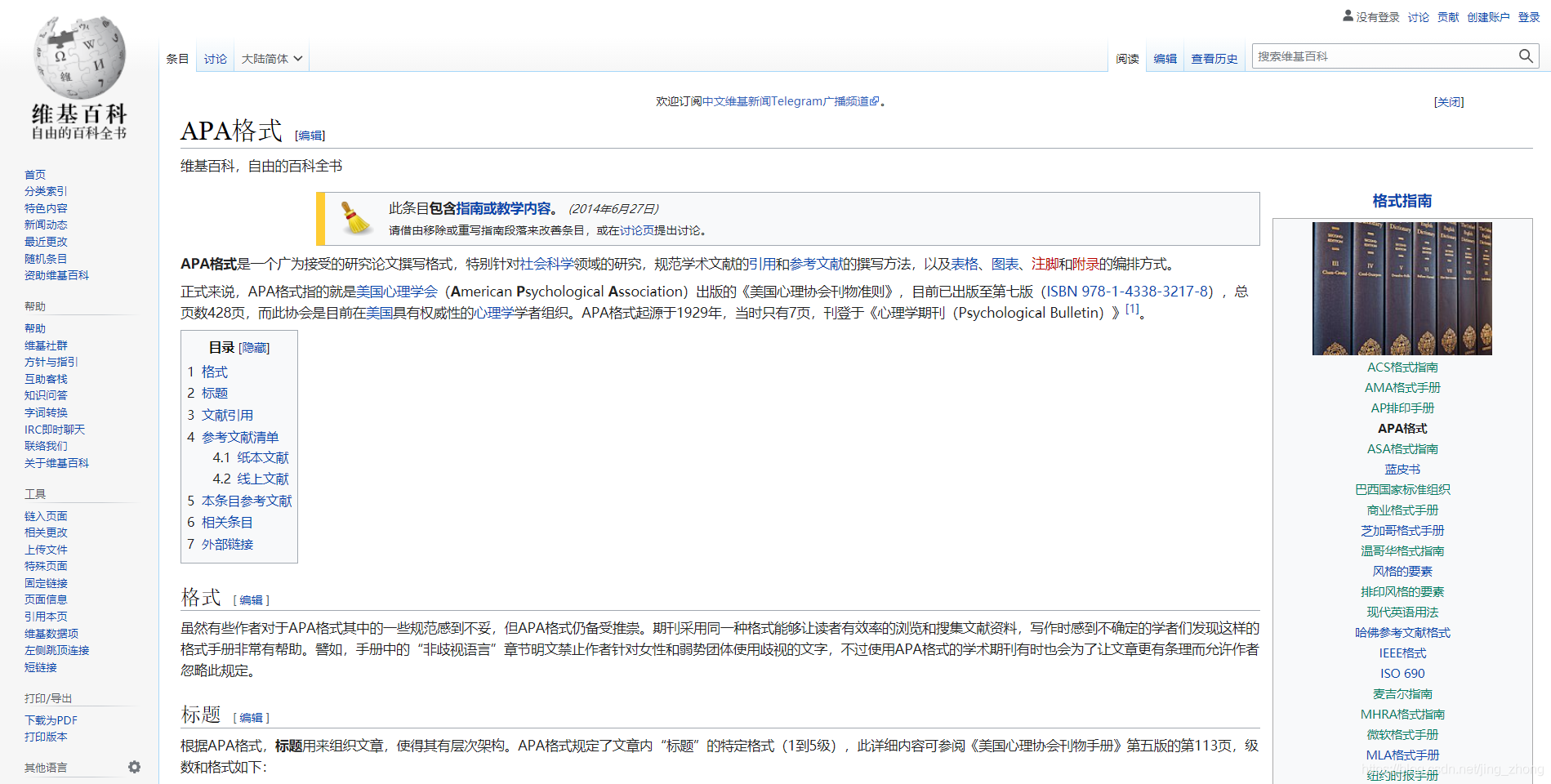
Task: Open 随机条目 in sidebar
Action: pos(46,259)
